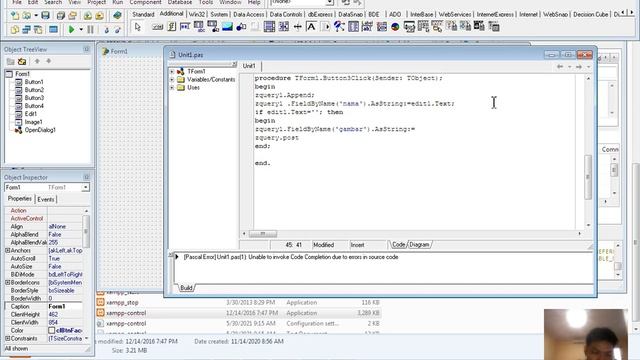Select the Chart component pie icon
This screenshot has height=360, width=640.
pyautogui.click(x=395, y=27)
